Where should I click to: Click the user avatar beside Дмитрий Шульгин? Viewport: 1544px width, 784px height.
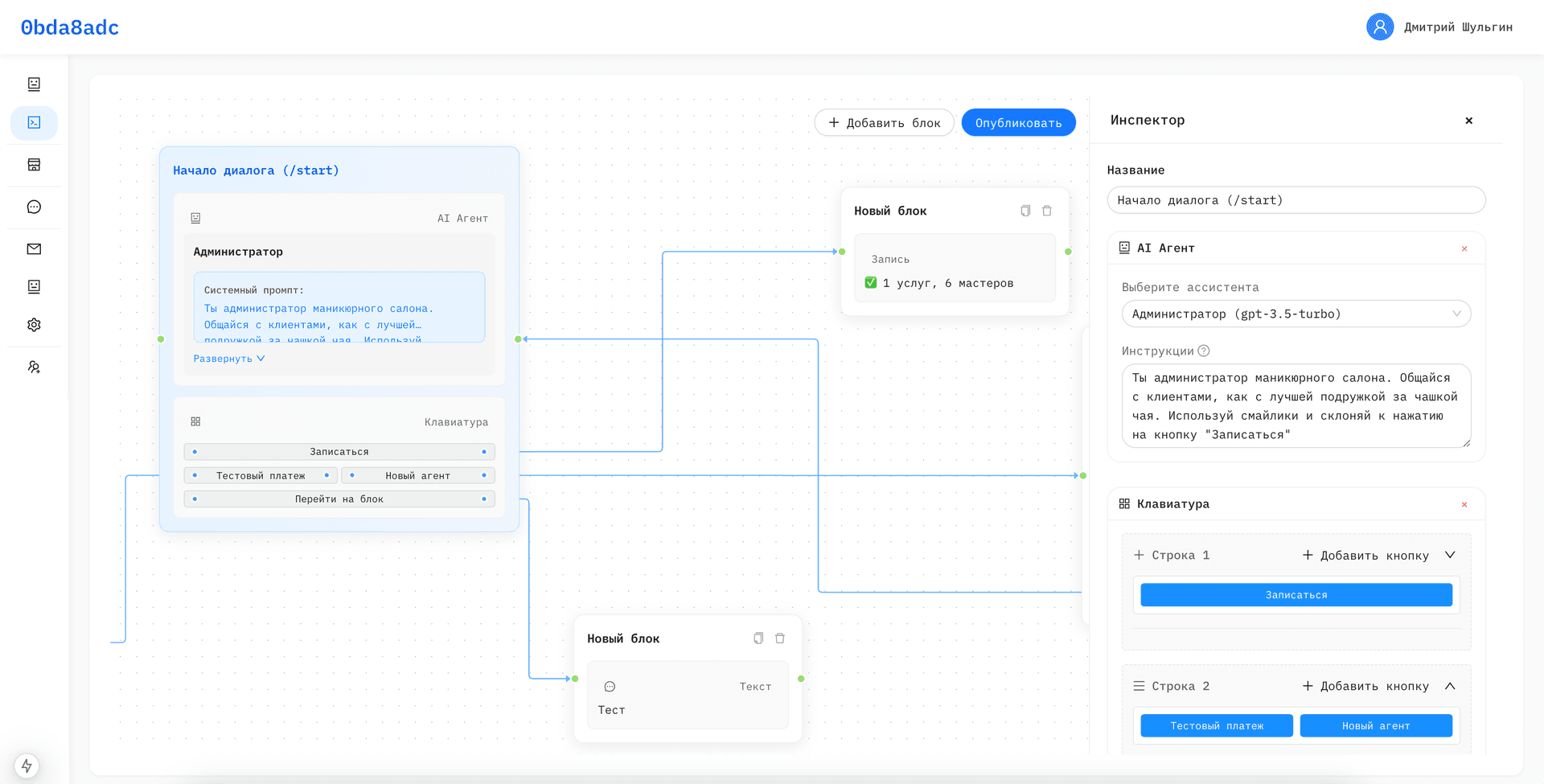click(x=1380, y=27)
